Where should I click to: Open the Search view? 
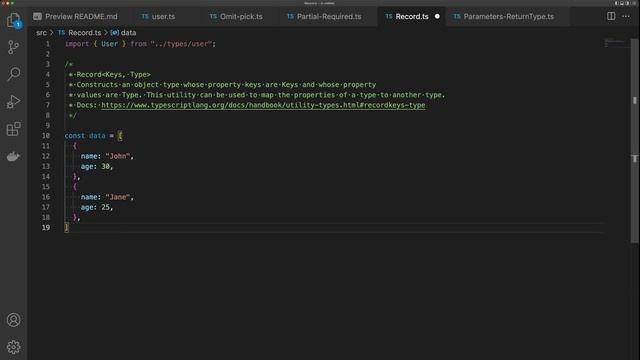(13, 74)
